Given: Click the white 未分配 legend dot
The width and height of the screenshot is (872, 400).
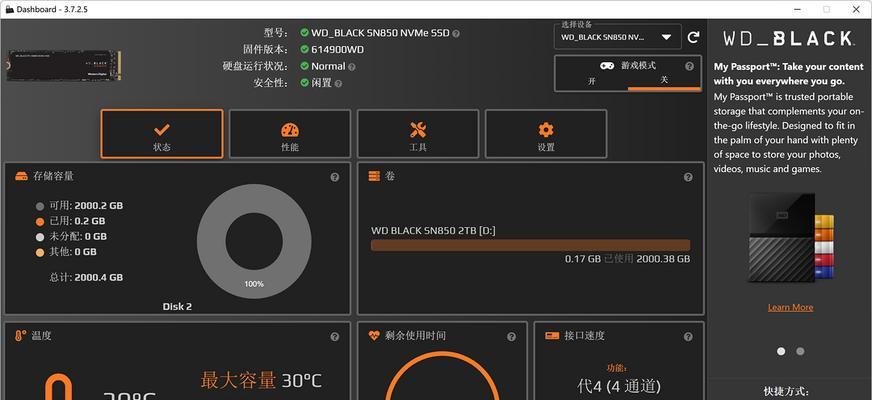Looking at the screenshot, I should coord(39,236).
